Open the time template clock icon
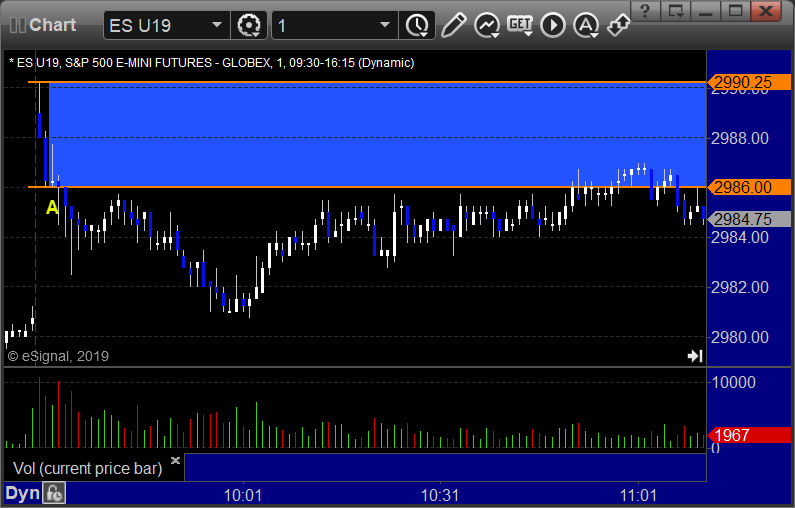This screenshot has width=795, height=508. click(x=417, y=25)
